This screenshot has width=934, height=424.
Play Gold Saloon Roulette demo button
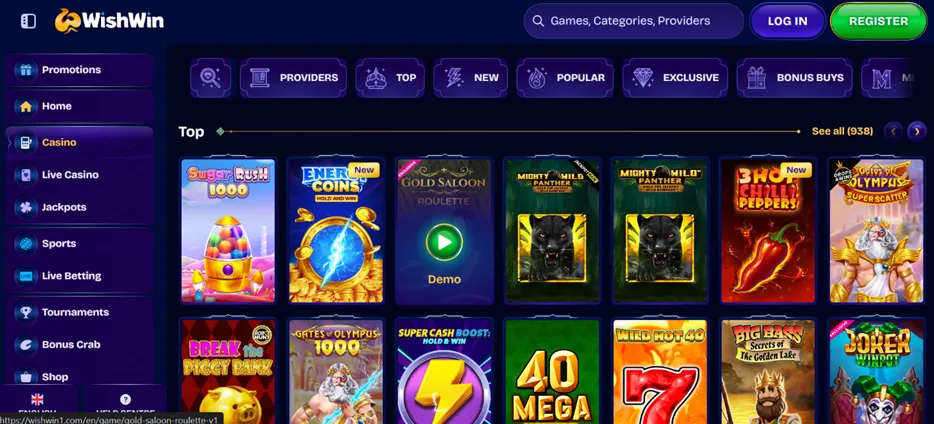coord(444,242)
